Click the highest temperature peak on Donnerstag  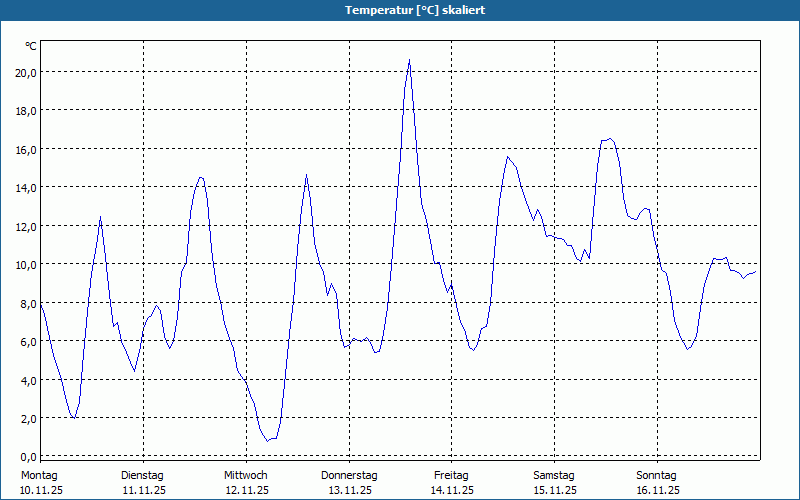[x=409, y=60]
